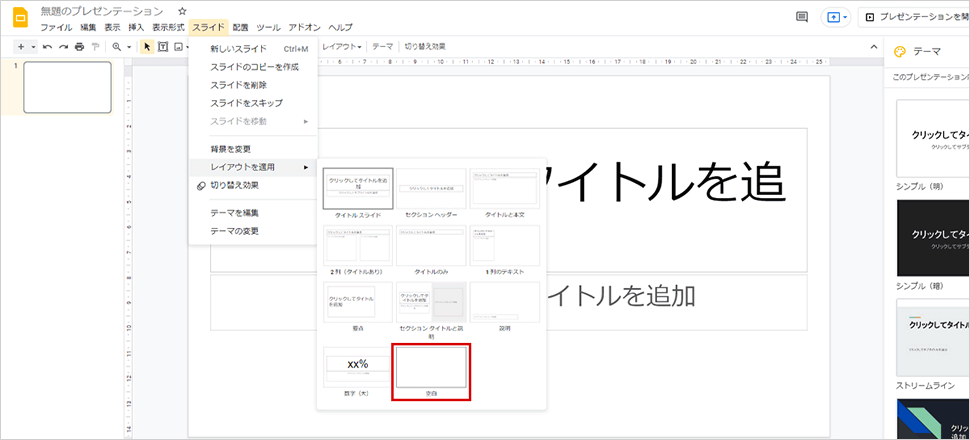
Task: Open the ヘルプ menu
Action: tap(340, 27)
